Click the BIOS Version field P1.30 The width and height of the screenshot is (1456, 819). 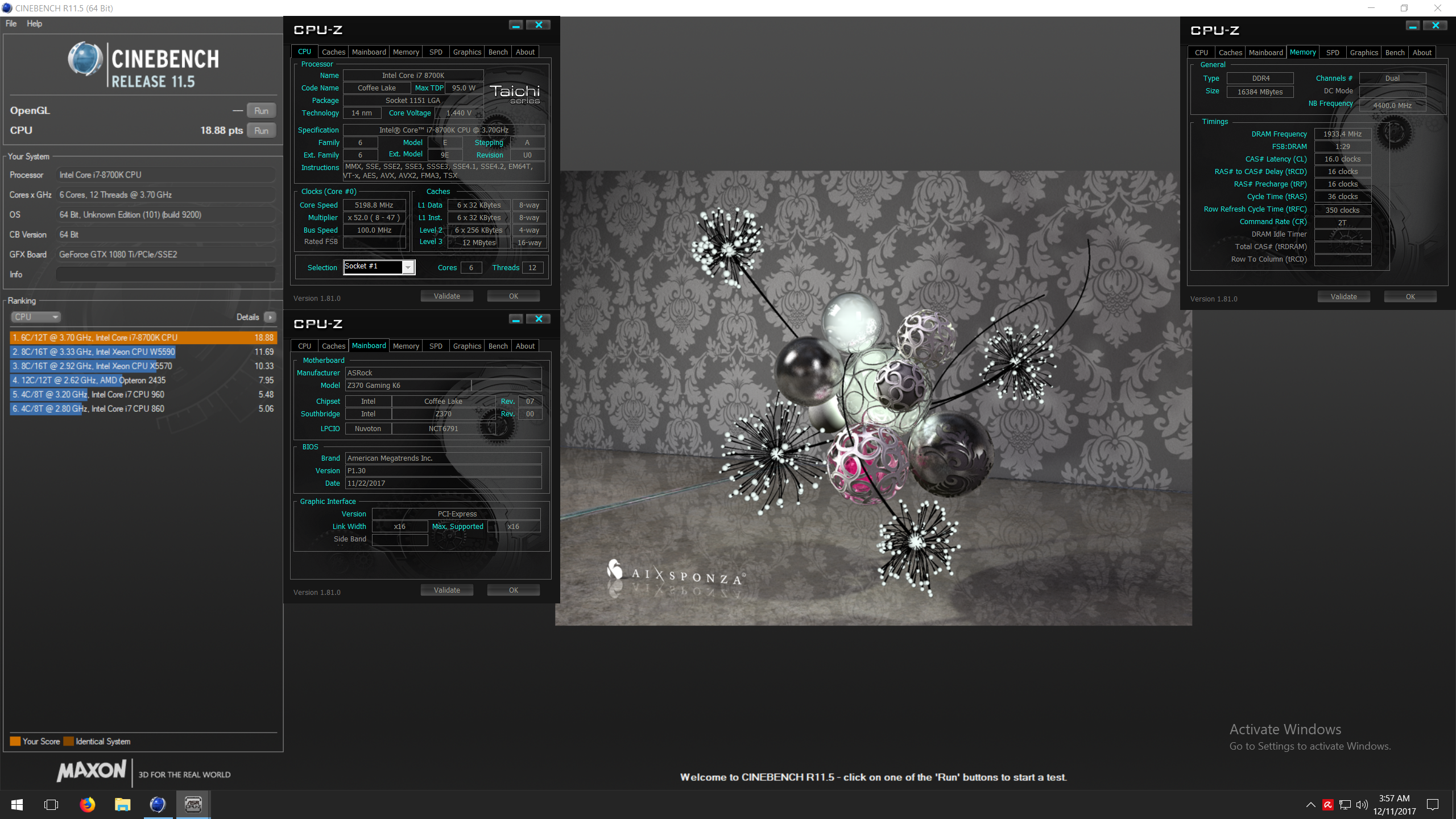(444, 471)
